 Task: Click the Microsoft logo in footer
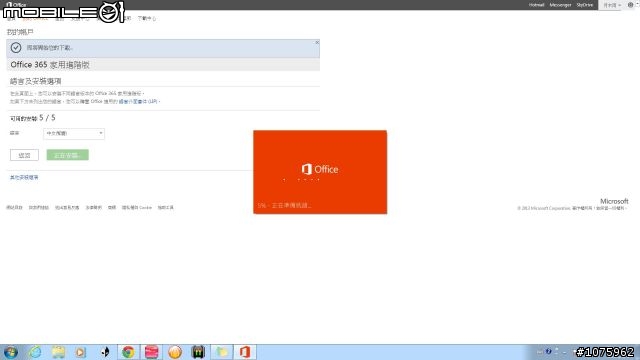pos(614,201)
